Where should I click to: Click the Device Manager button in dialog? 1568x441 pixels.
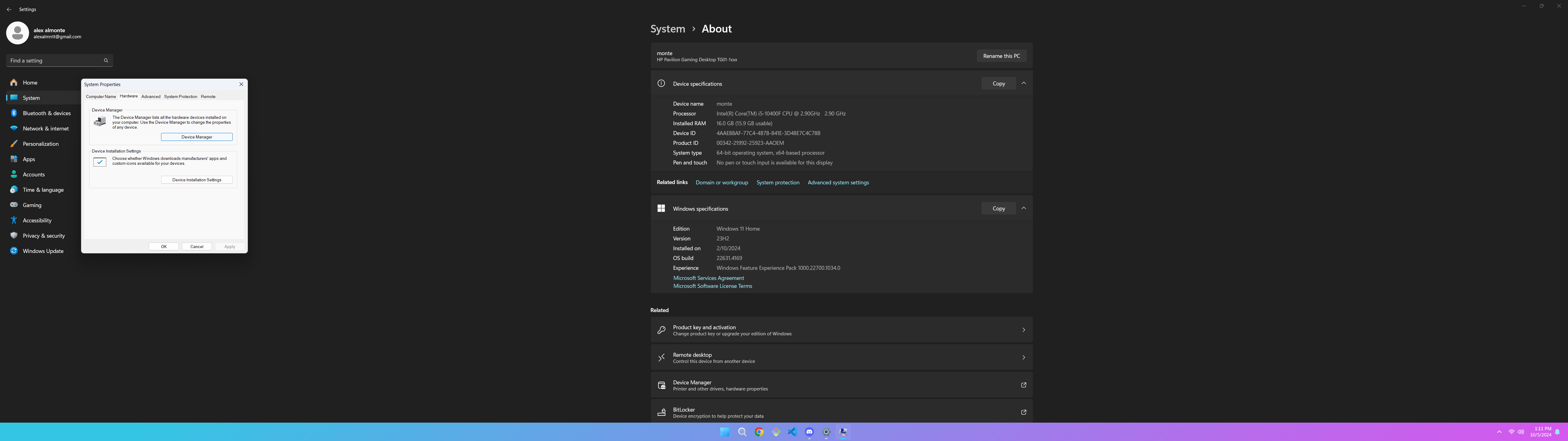(x=197, y=137)
